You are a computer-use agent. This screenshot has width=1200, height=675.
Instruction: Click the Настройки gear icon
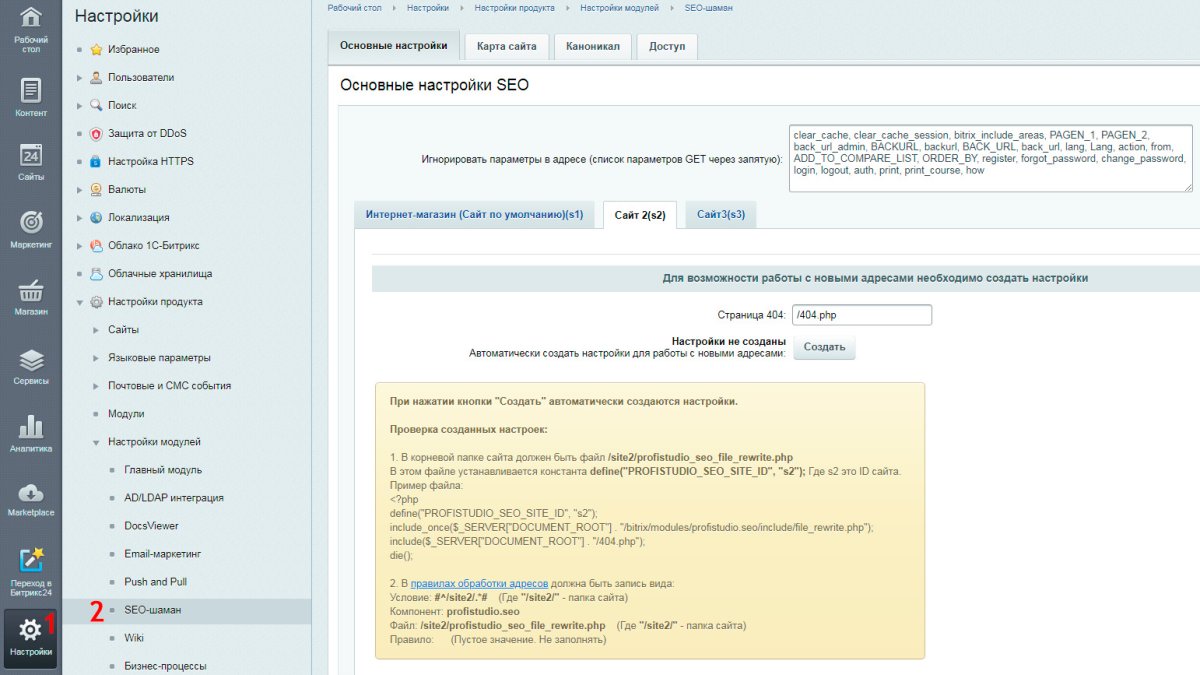pos(29,630)
